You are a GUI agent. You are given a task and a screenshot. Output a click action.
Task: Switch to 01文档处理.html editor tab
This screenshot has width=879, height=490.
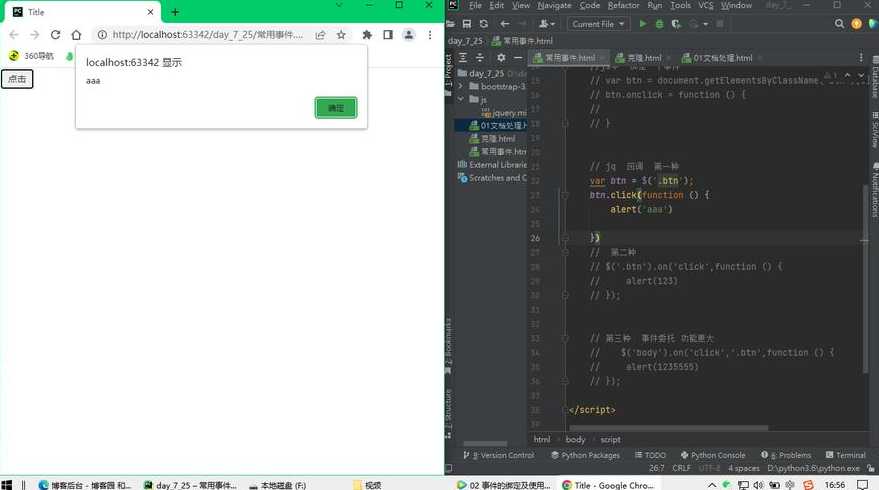point(717,58)
